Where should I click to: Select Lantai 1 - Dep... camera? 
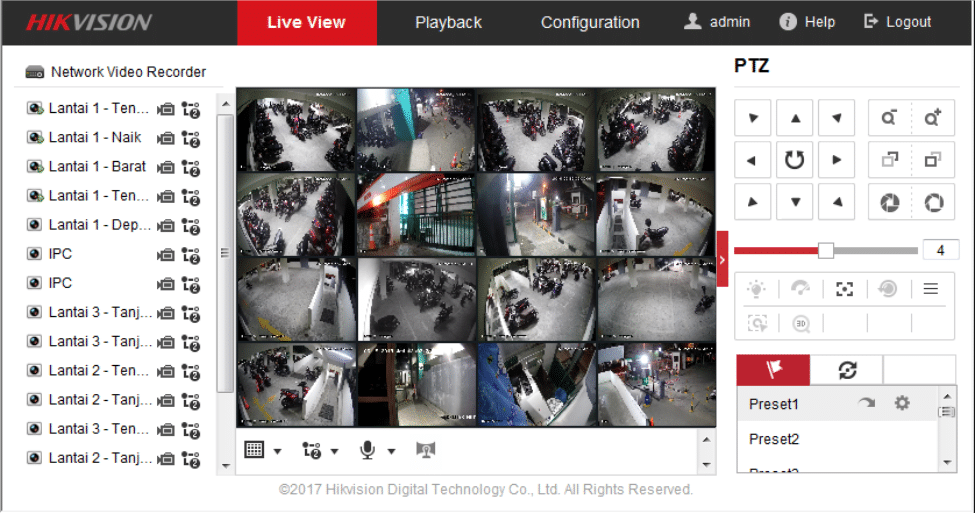pyautogui.click(x=99, y=224)
